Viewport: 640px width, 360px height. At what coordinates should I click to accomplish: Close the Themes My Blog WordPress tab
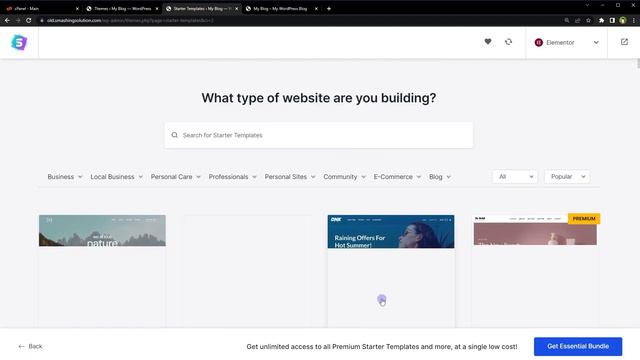157,9
